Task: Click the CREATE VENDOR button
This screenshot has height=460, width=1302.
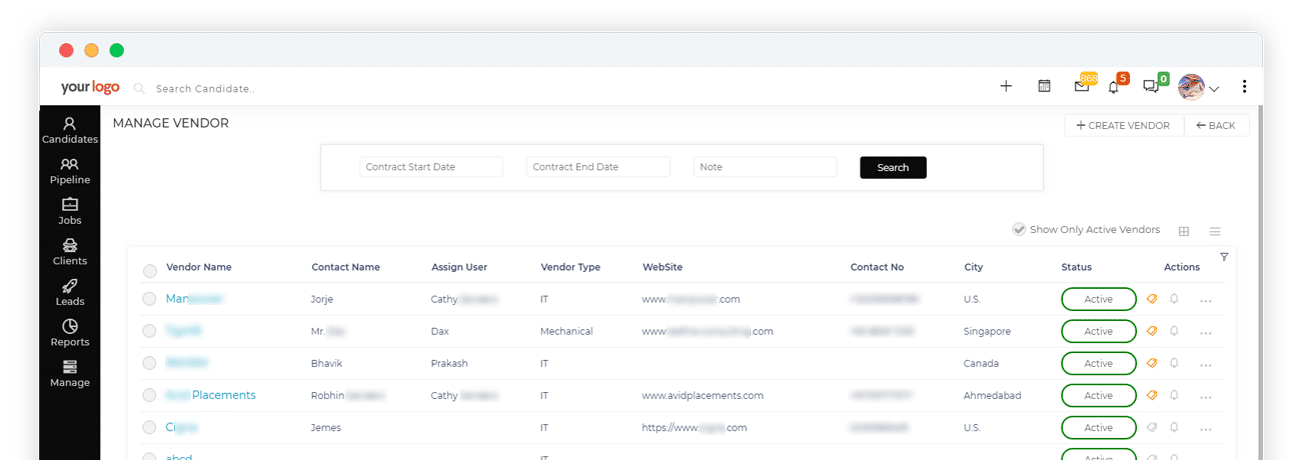Action: (1123, 125)
